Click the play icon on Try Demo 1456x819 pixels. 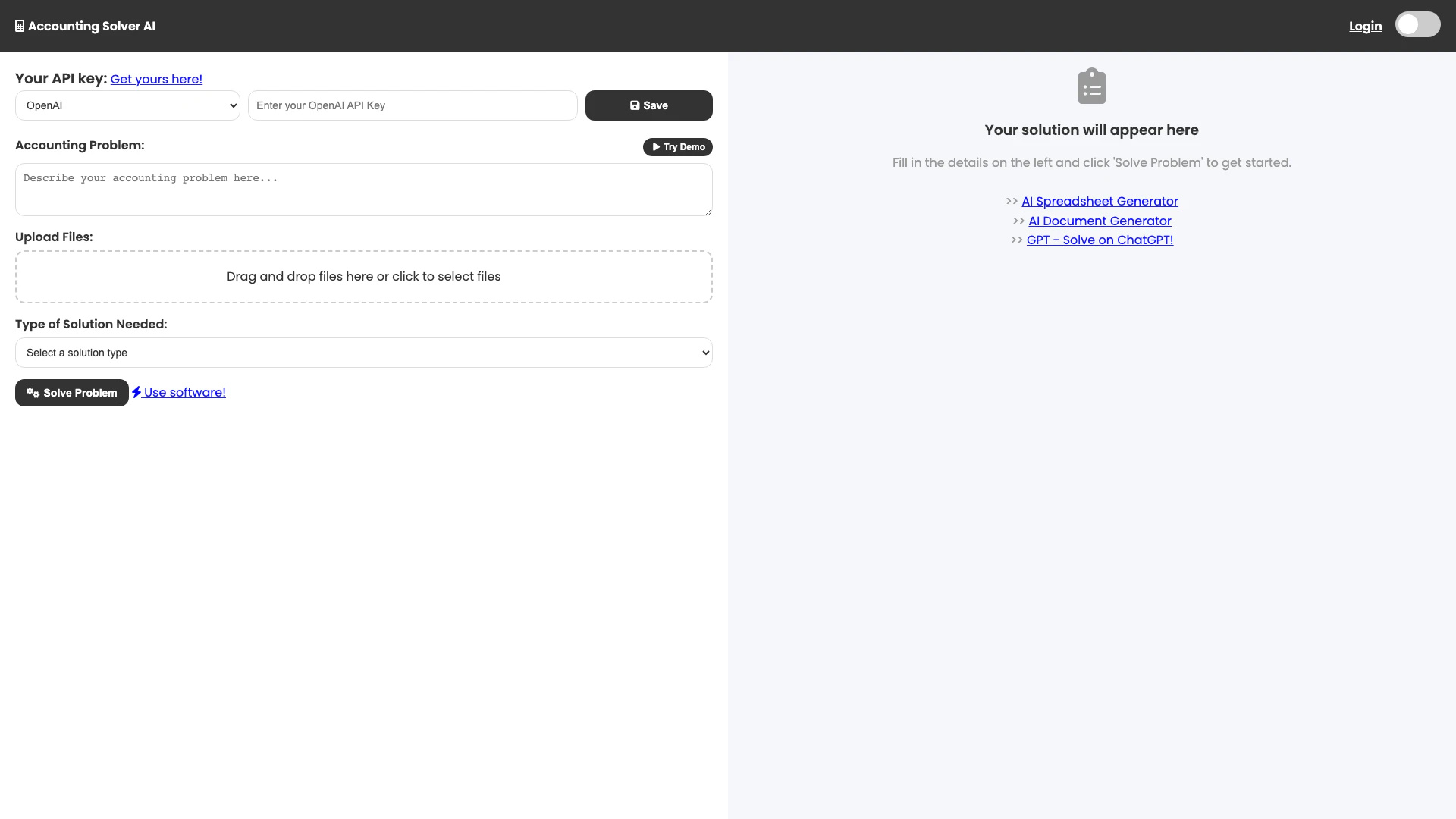(656, 147)
